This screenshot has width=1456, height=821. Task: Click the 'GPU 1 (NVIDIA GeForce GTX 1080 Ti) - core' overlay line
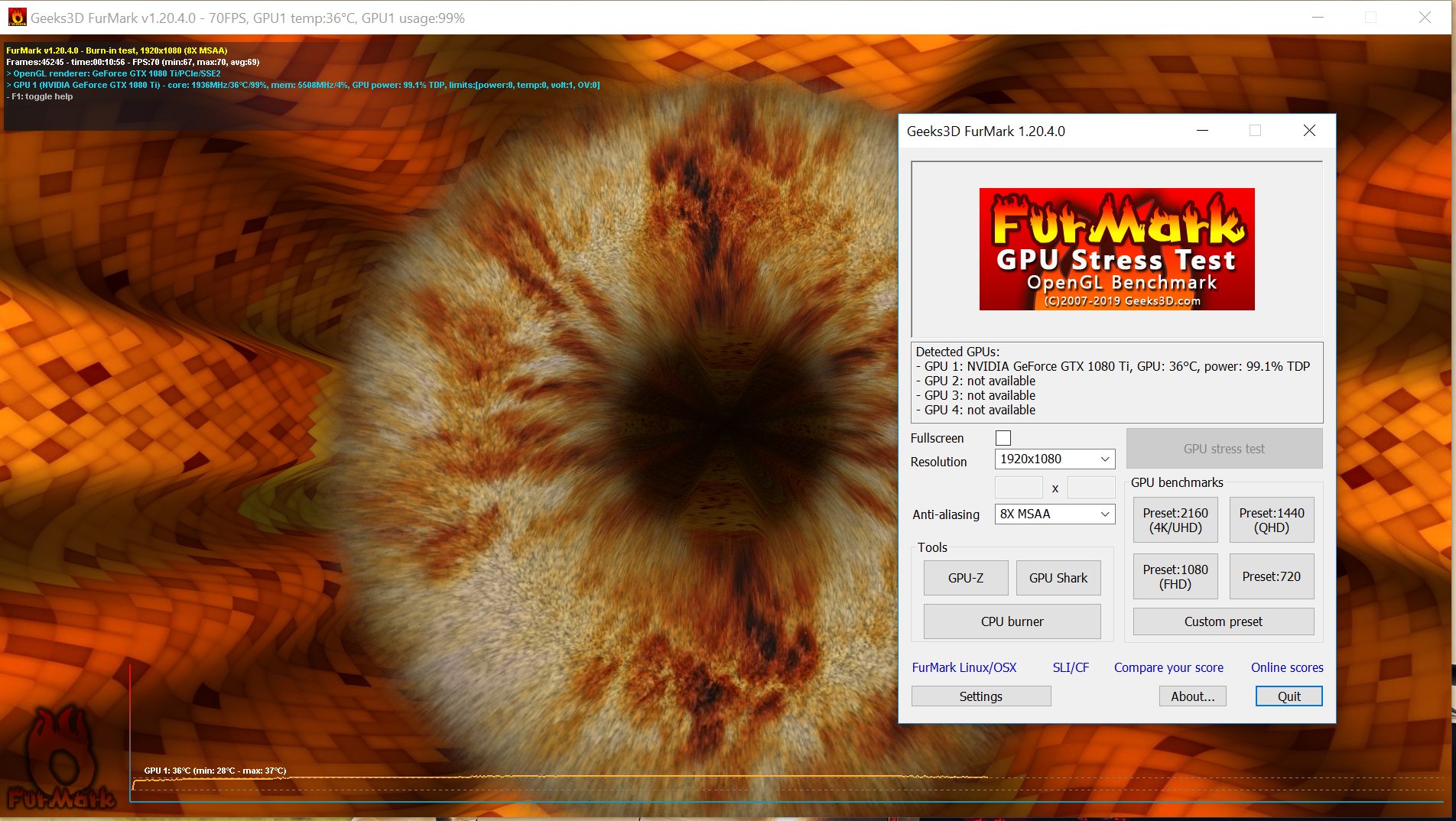[x=303, y=85]
